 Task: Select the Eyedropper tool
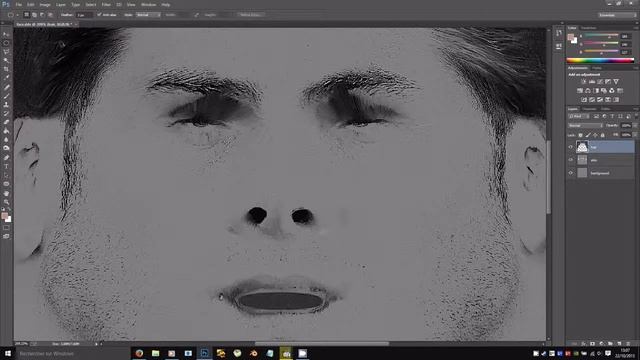click(x=6, y=78)
